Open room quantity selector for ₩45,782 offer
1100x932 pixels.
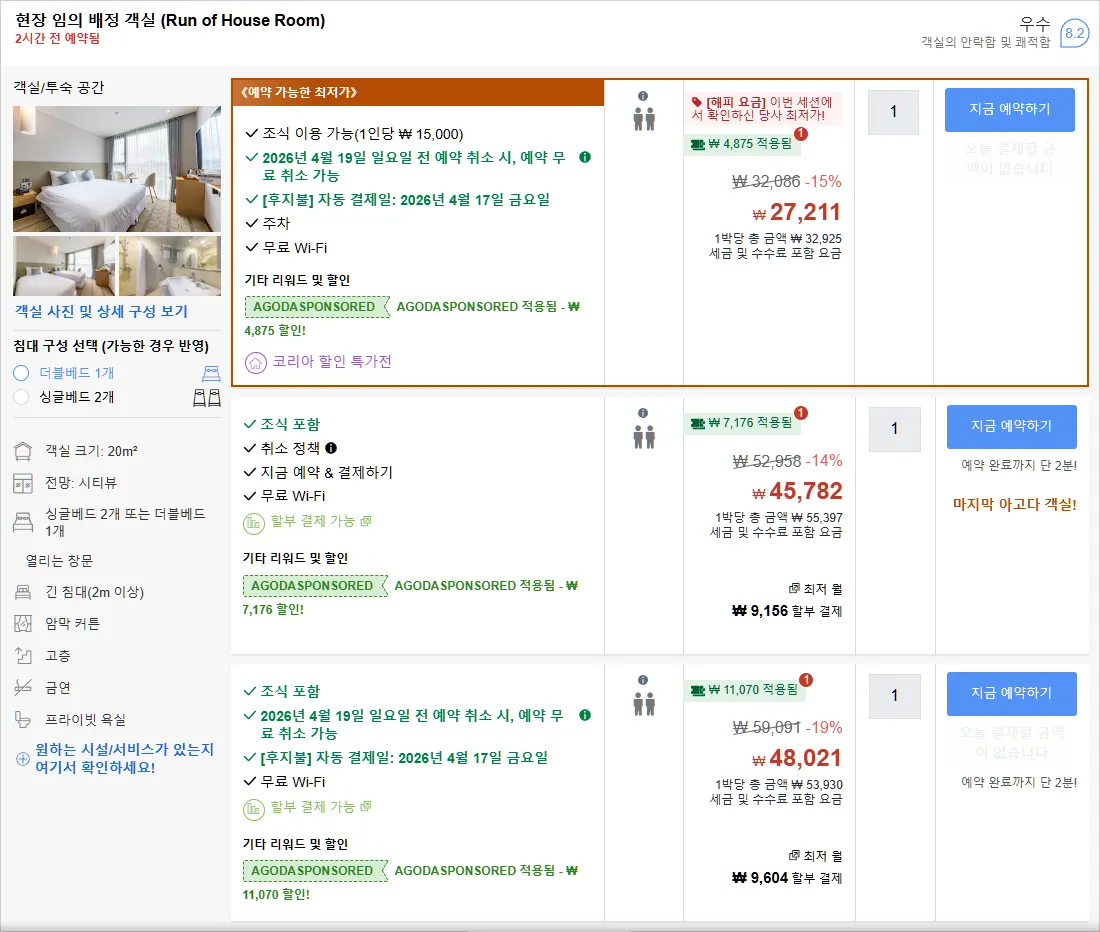click(x=894, y=428)
